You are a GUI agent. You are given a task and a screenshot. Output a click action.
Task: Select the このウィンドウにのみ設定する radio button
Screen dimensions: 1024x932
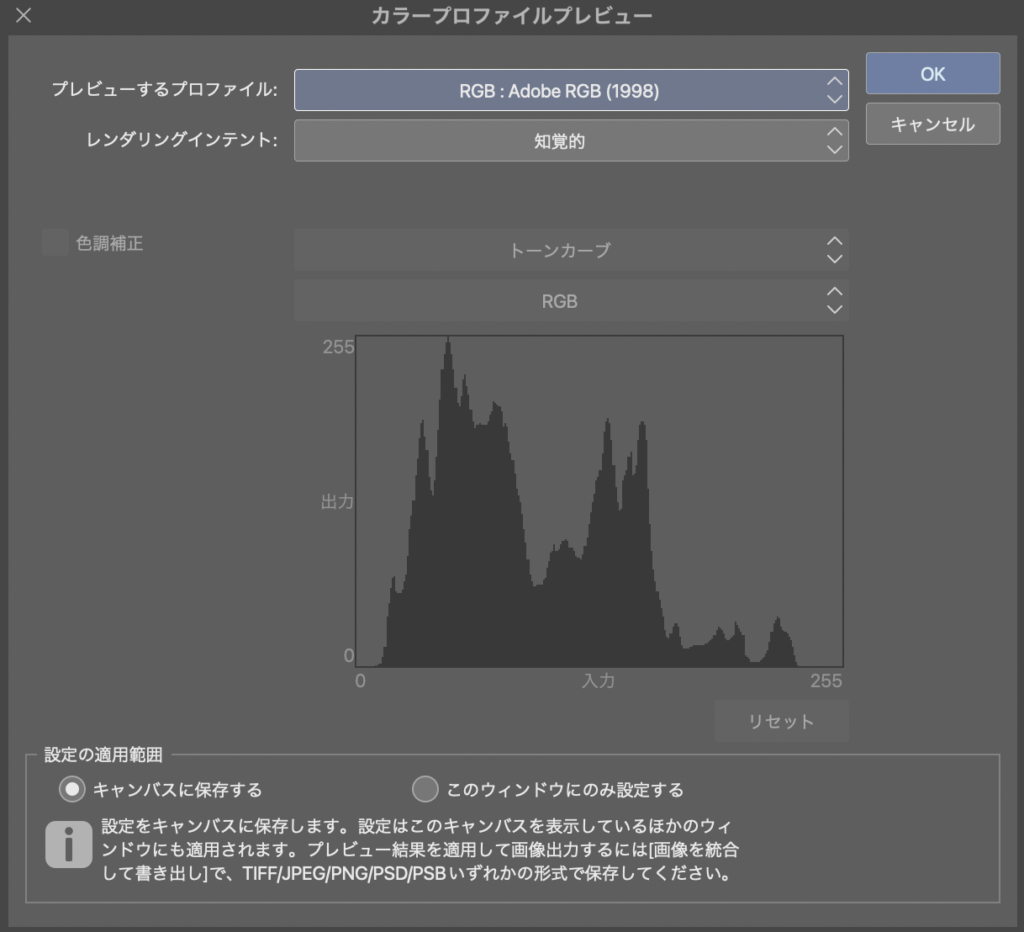coord(425,789)
